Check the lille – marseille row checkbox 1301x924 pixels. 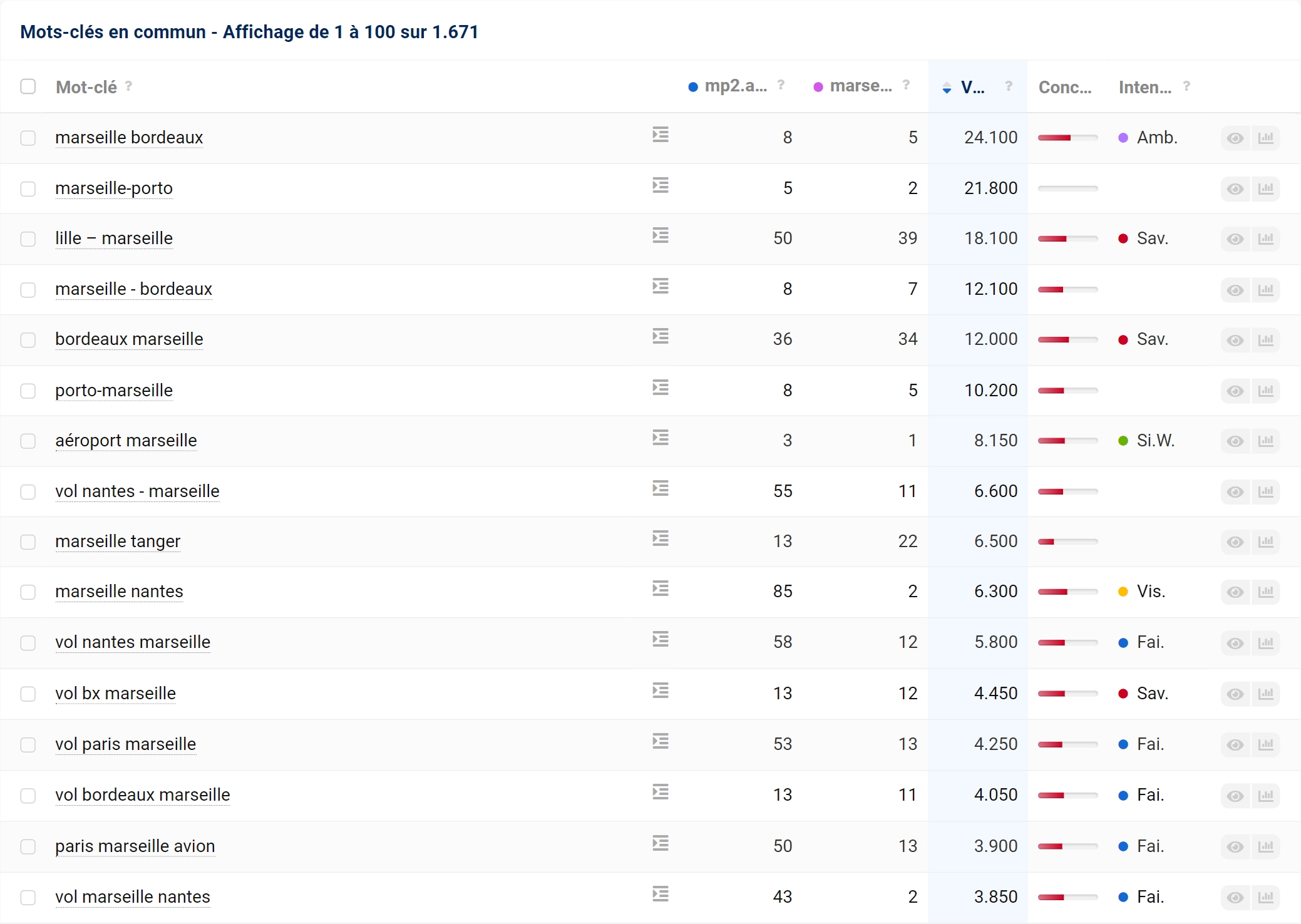coord(28,239)
